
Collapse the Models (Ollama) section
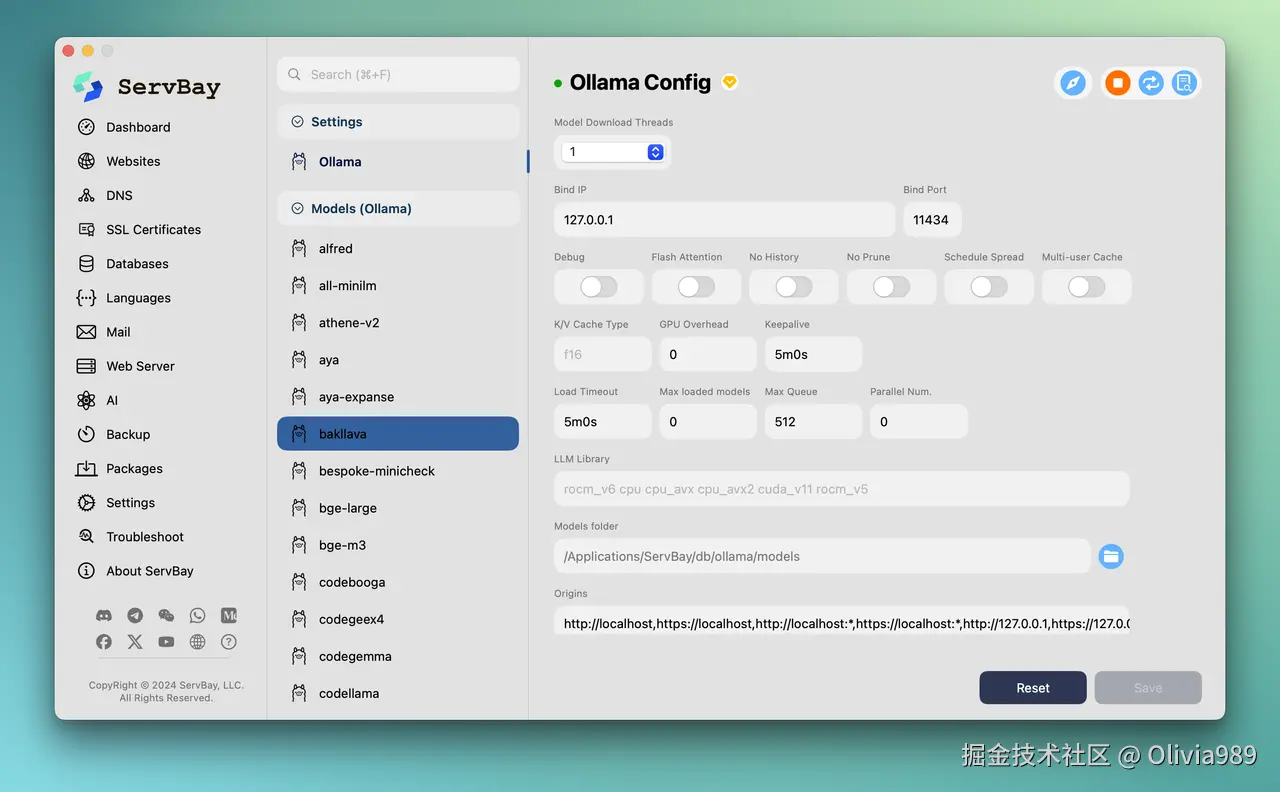point(297,209)
